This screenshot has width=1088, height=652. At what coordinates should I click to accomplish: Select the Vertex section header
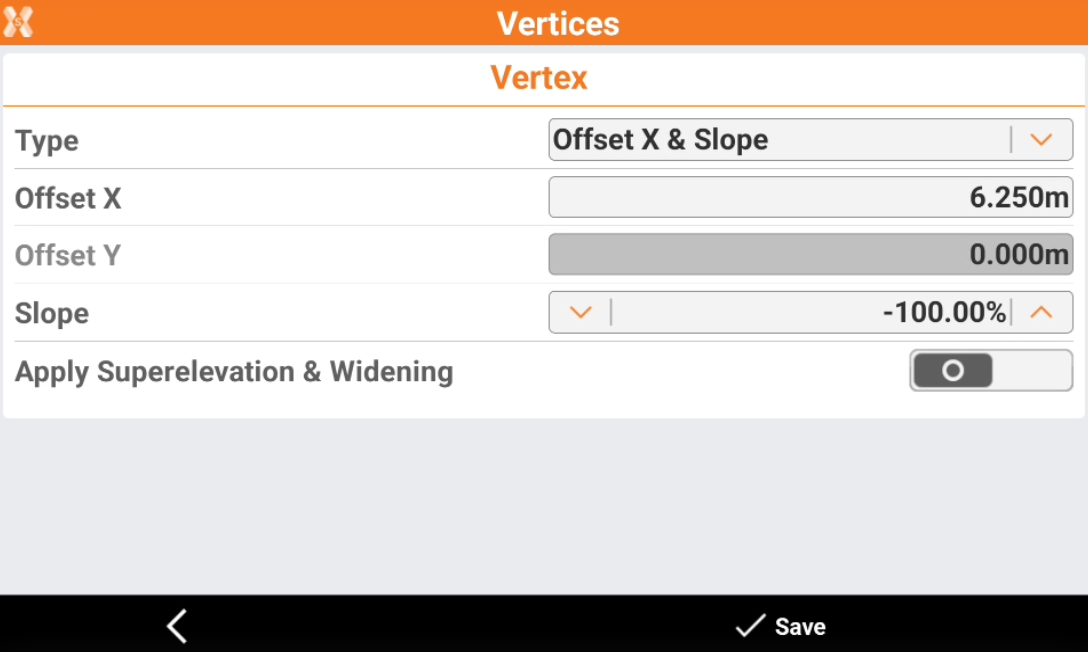[x=539, y=78]
